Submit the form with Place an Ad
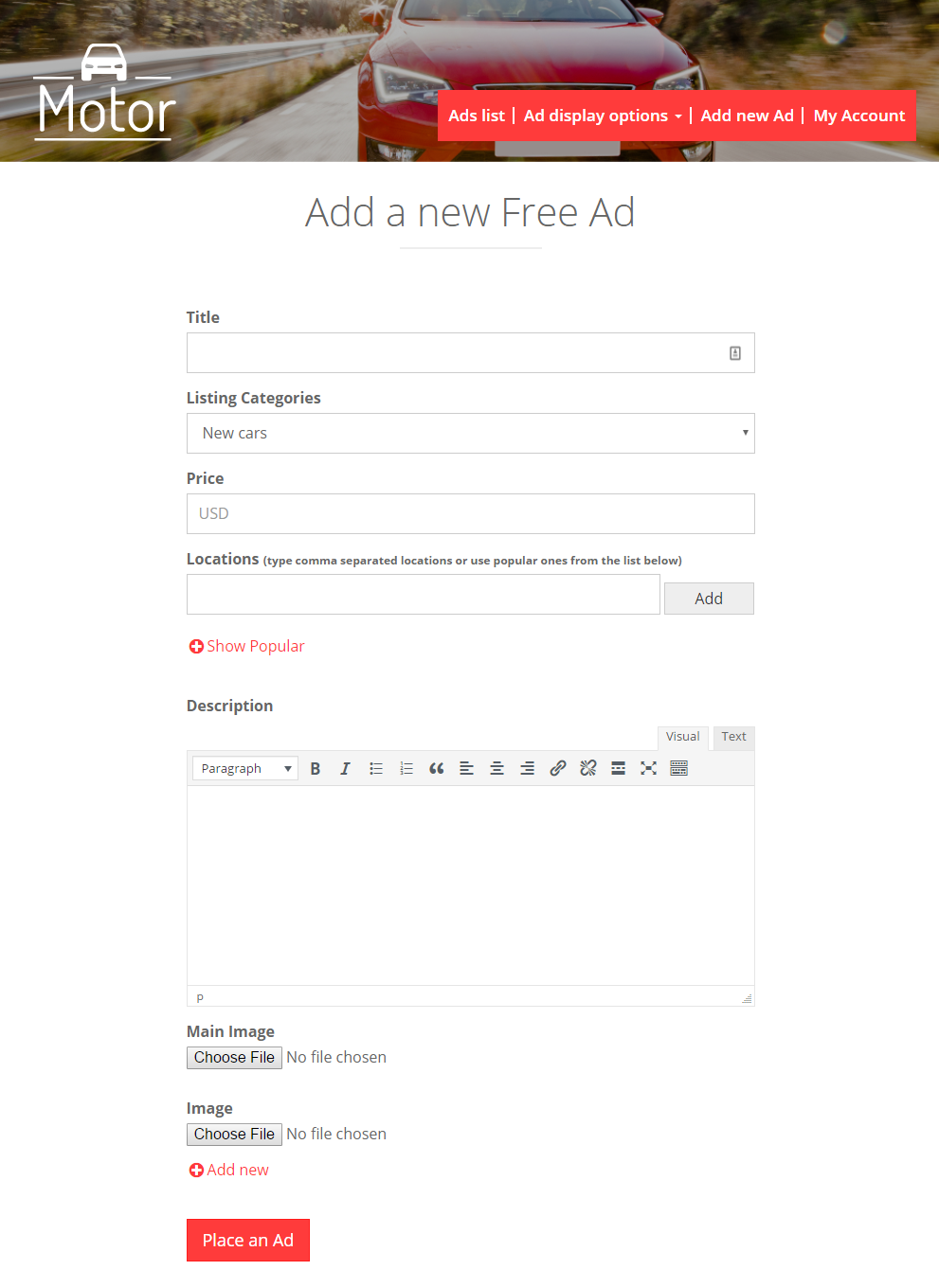939x1288 pixels. 248,1240
